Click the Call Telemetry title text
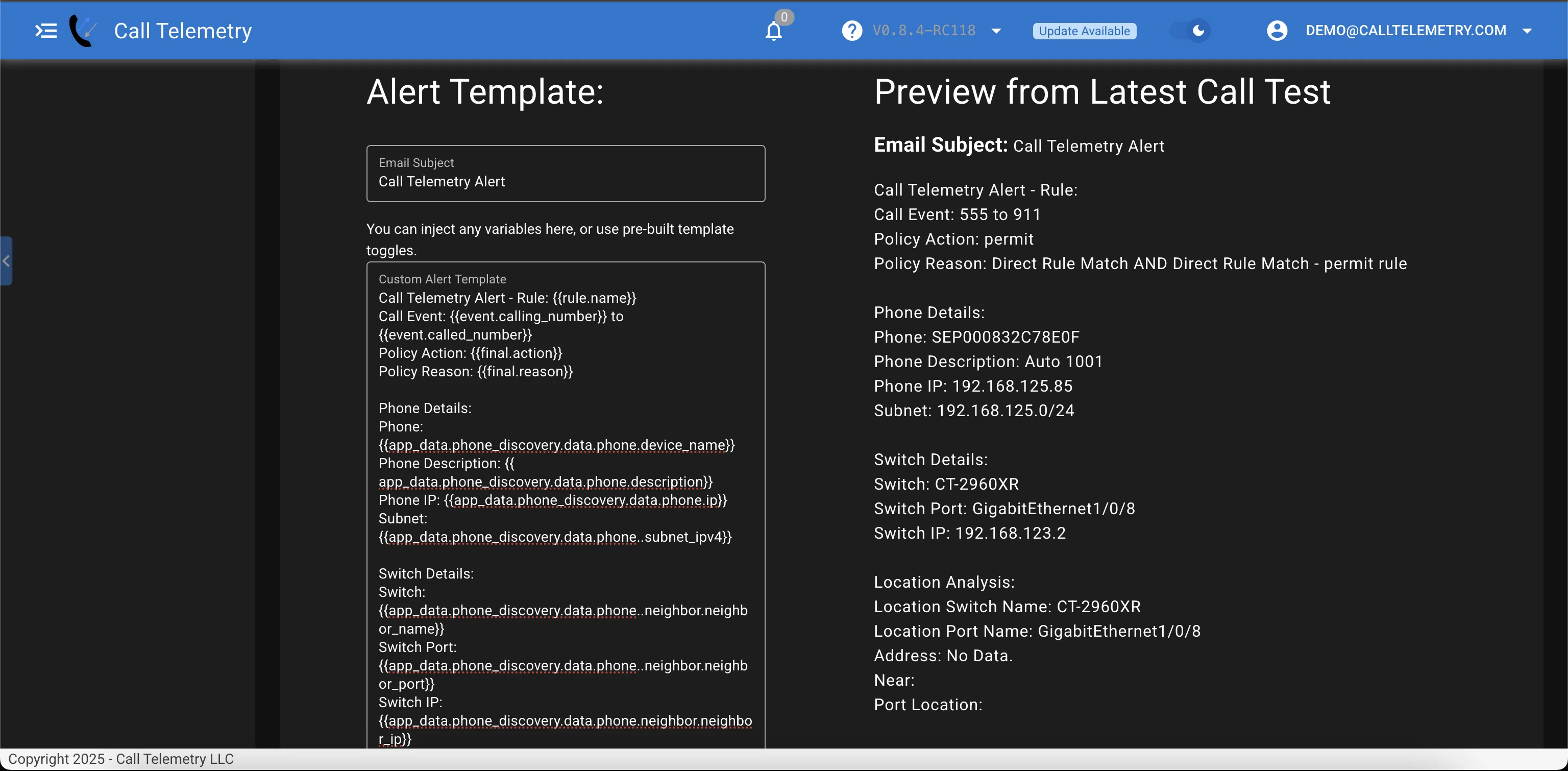The height and width of the screenshot is (771, 1568). (183, 31)
